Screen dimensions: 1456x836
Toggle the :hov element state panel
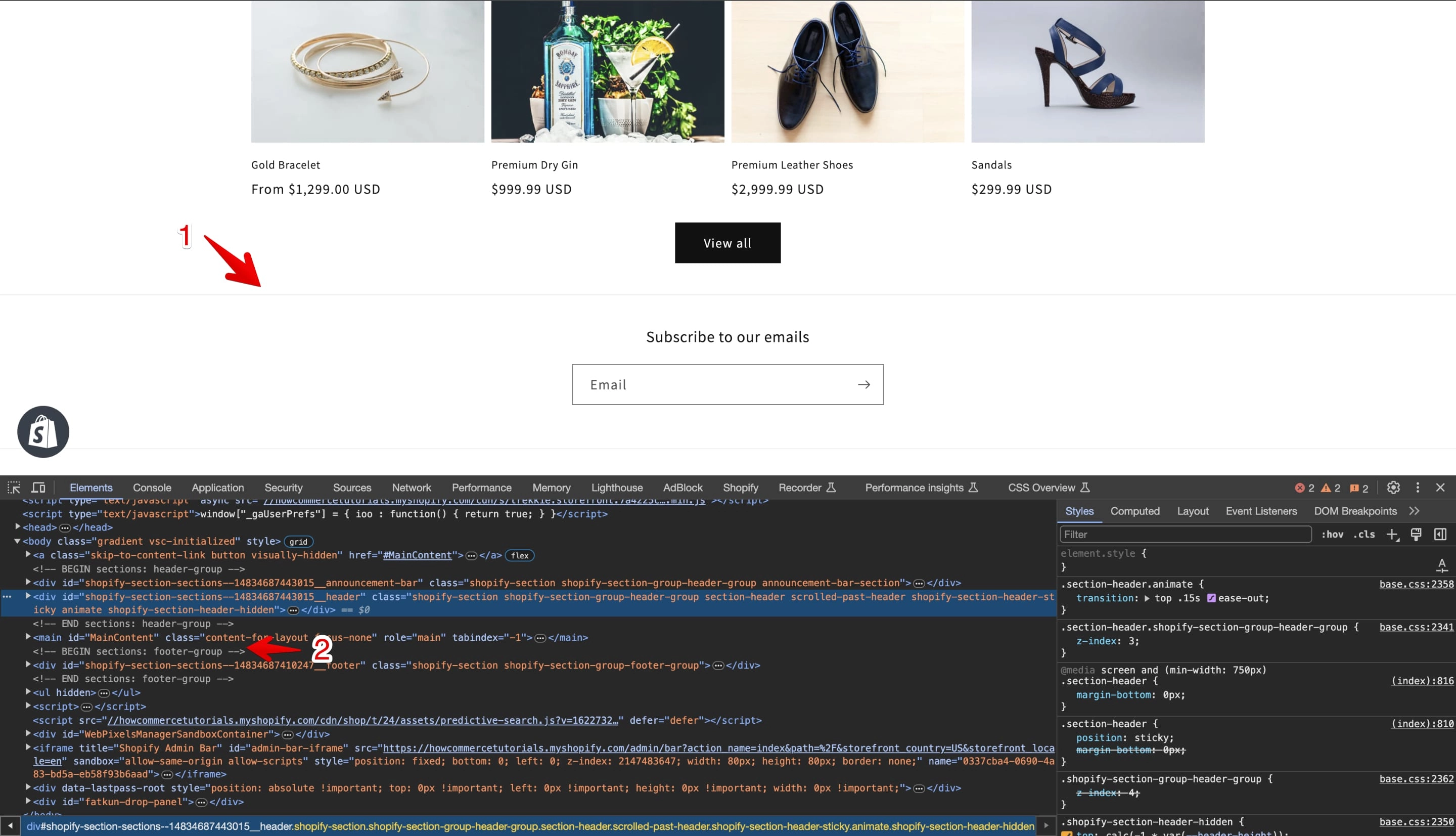coord(1332,535)
